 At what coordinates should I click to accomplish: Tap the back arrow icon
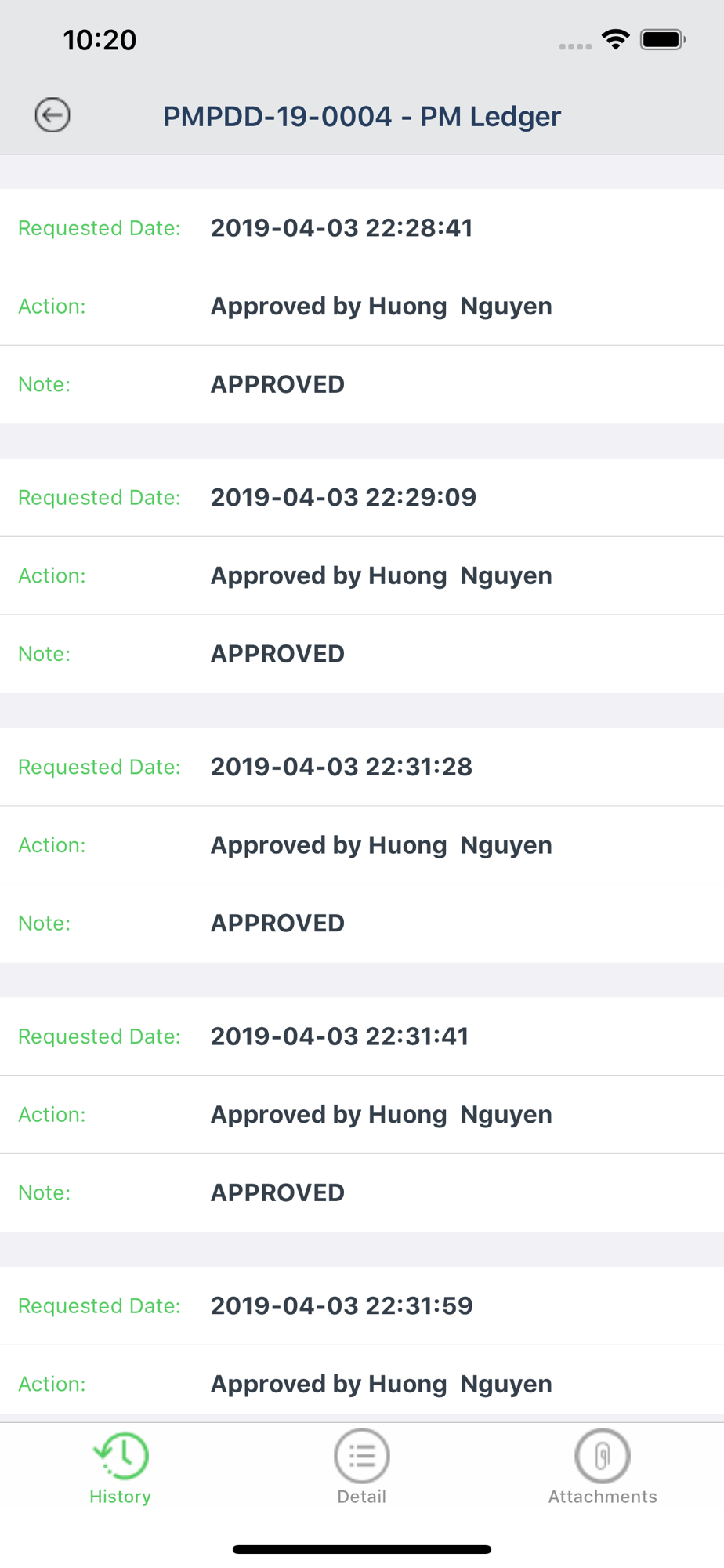tap(52, 115)
